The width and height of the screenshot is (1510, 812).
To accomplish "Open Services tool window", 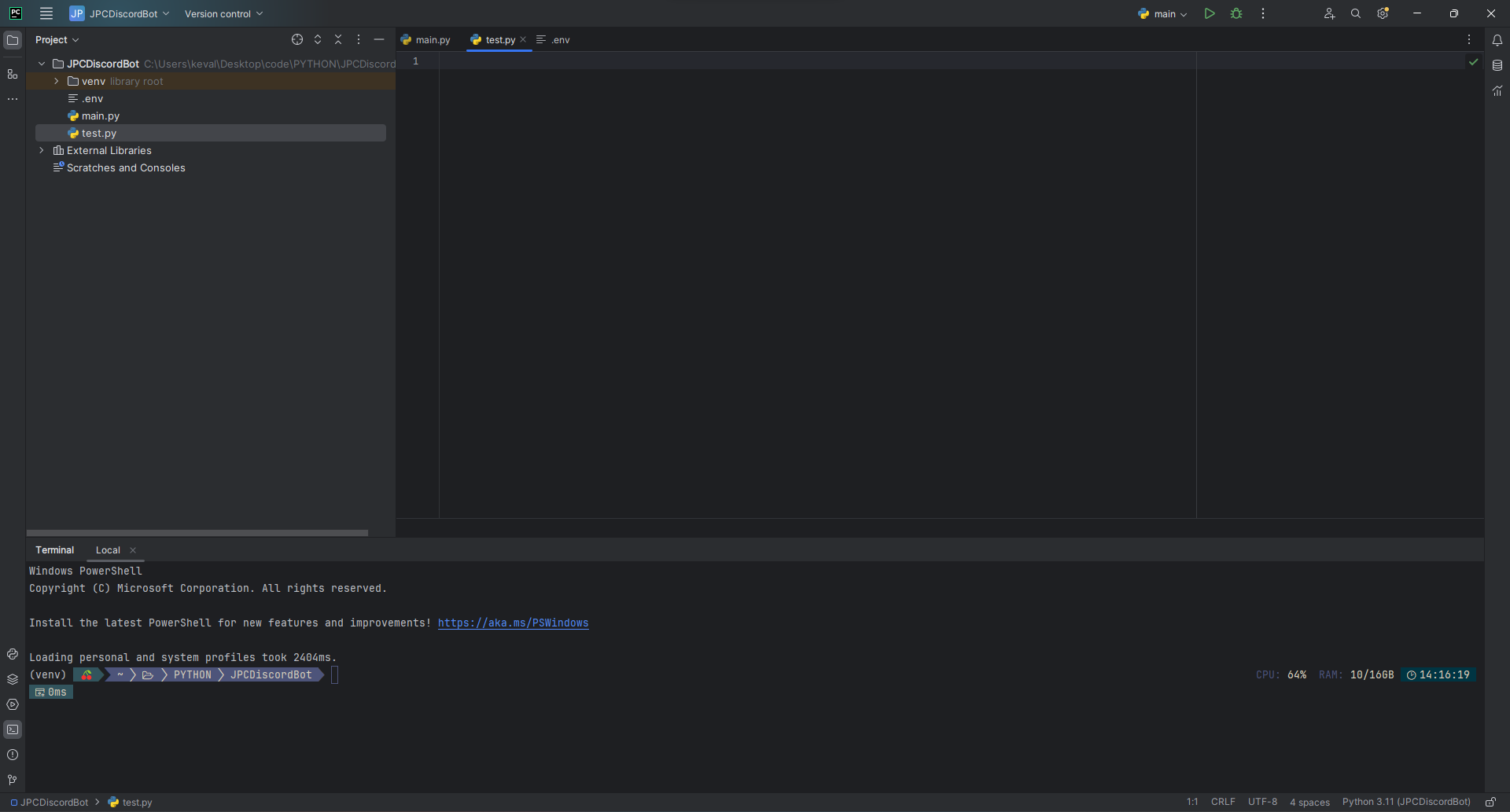I will [13, 704].
